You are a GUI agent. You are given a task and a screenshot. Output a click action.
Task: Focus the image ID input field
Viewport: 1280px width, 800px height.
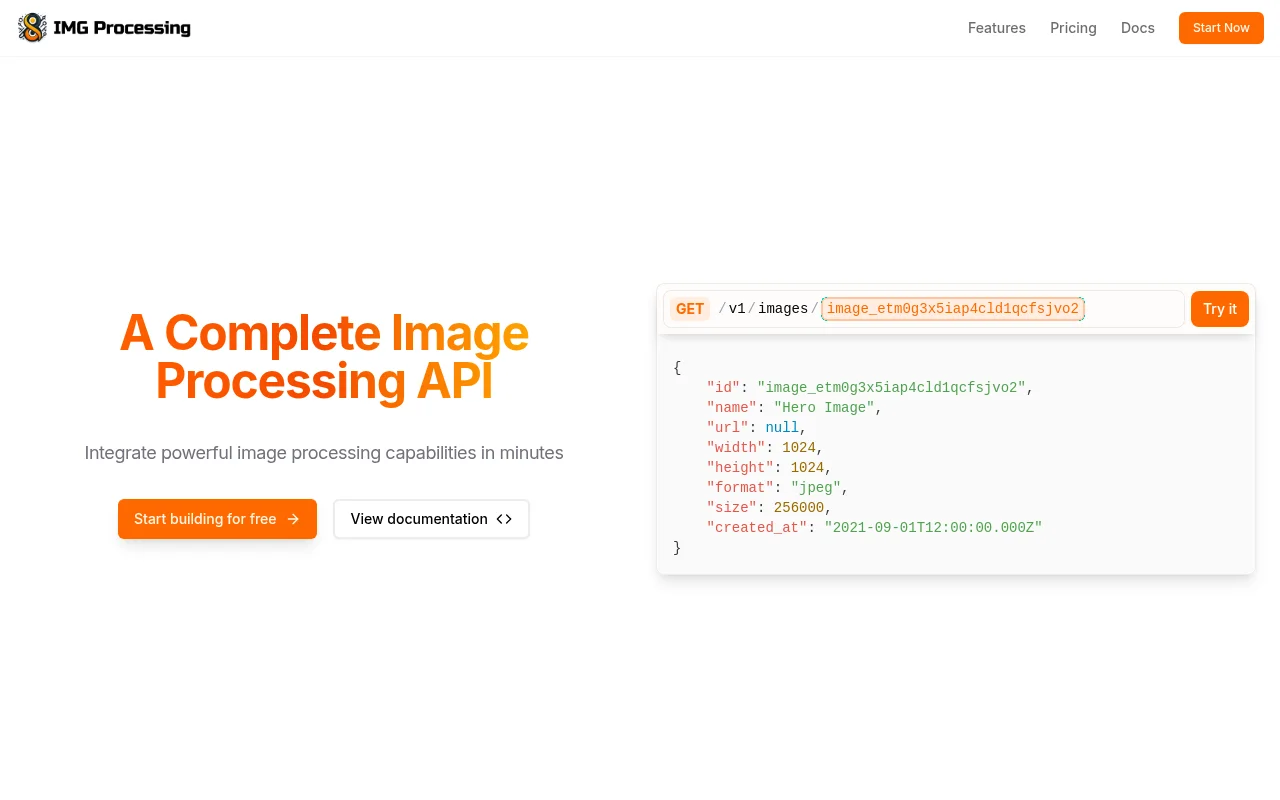[952, 309]
